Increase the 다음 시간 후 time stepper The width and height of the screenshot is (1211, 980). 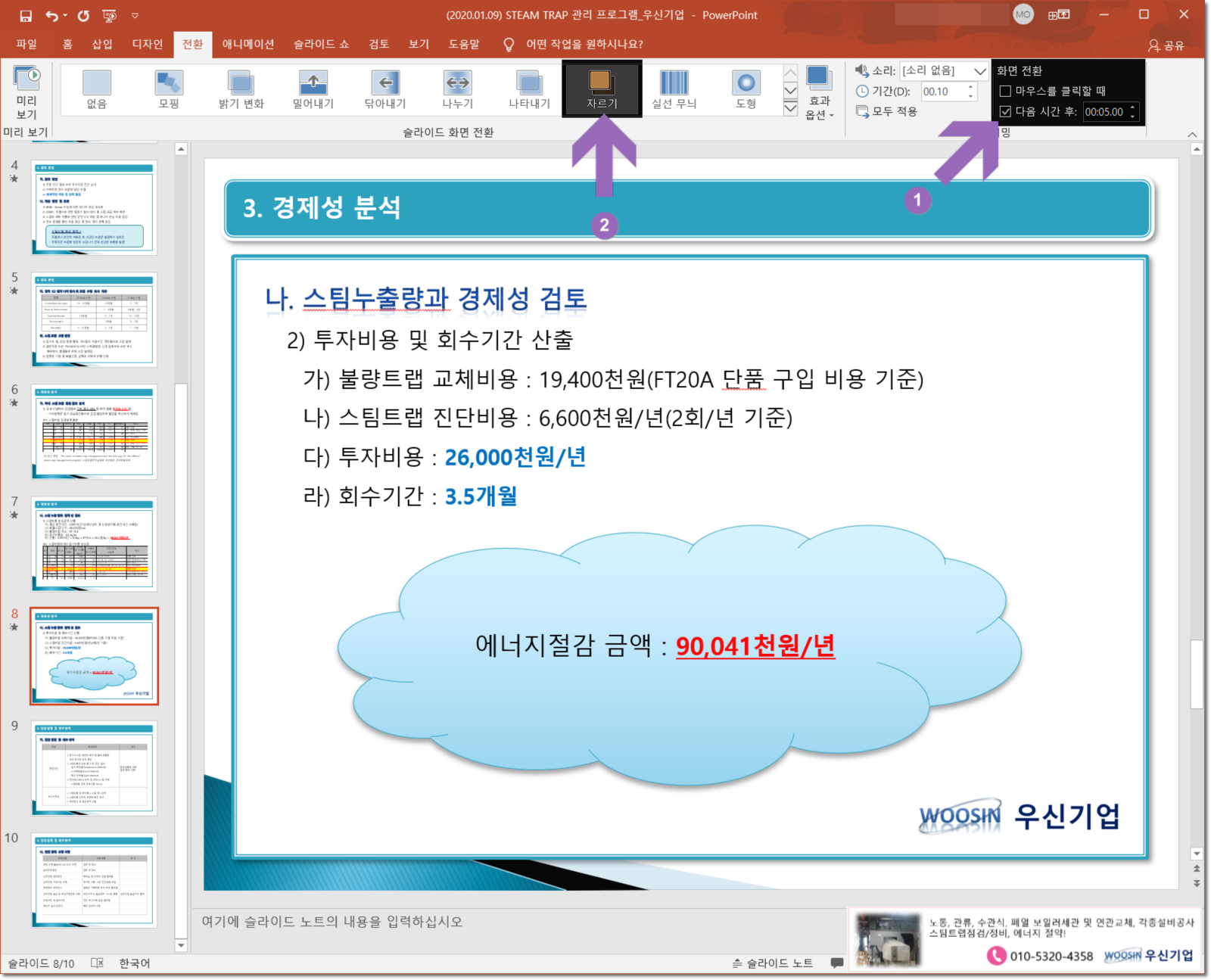[1133, 107]
